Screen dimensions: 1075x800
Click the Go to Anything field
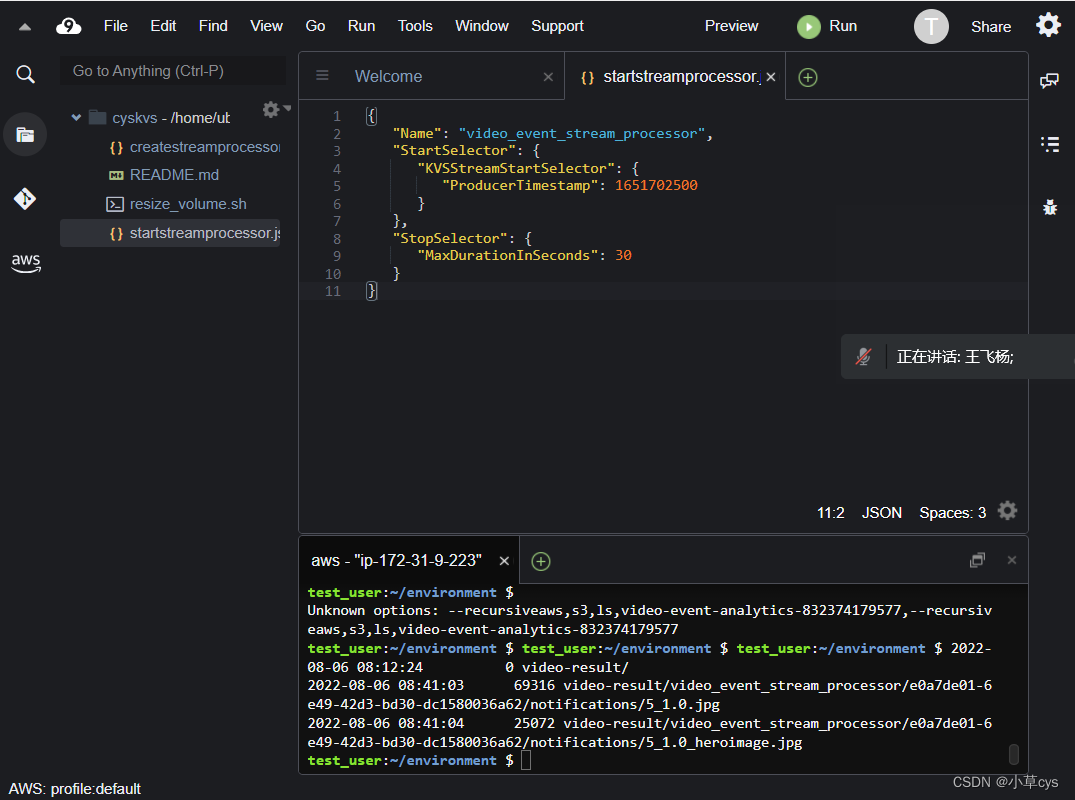pos(173,71)
